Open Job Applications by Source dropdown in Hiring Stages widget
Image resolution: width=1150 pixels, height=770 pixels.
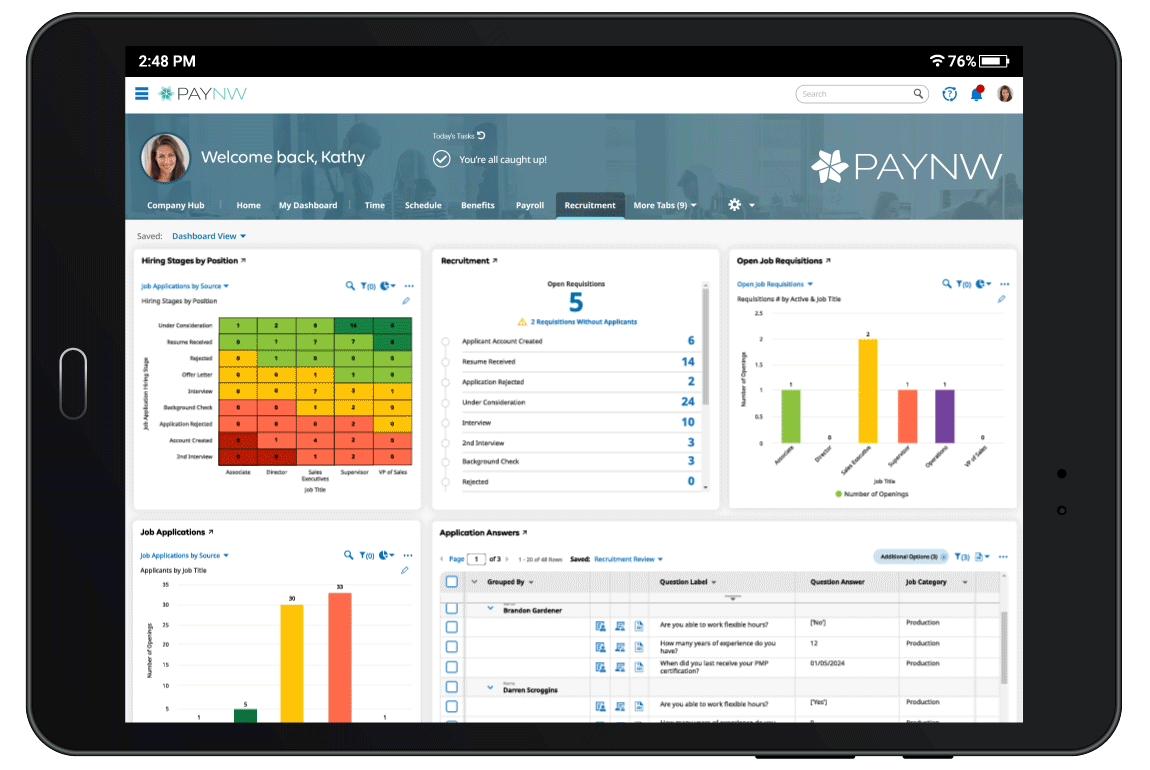click(x=185, y=286)
